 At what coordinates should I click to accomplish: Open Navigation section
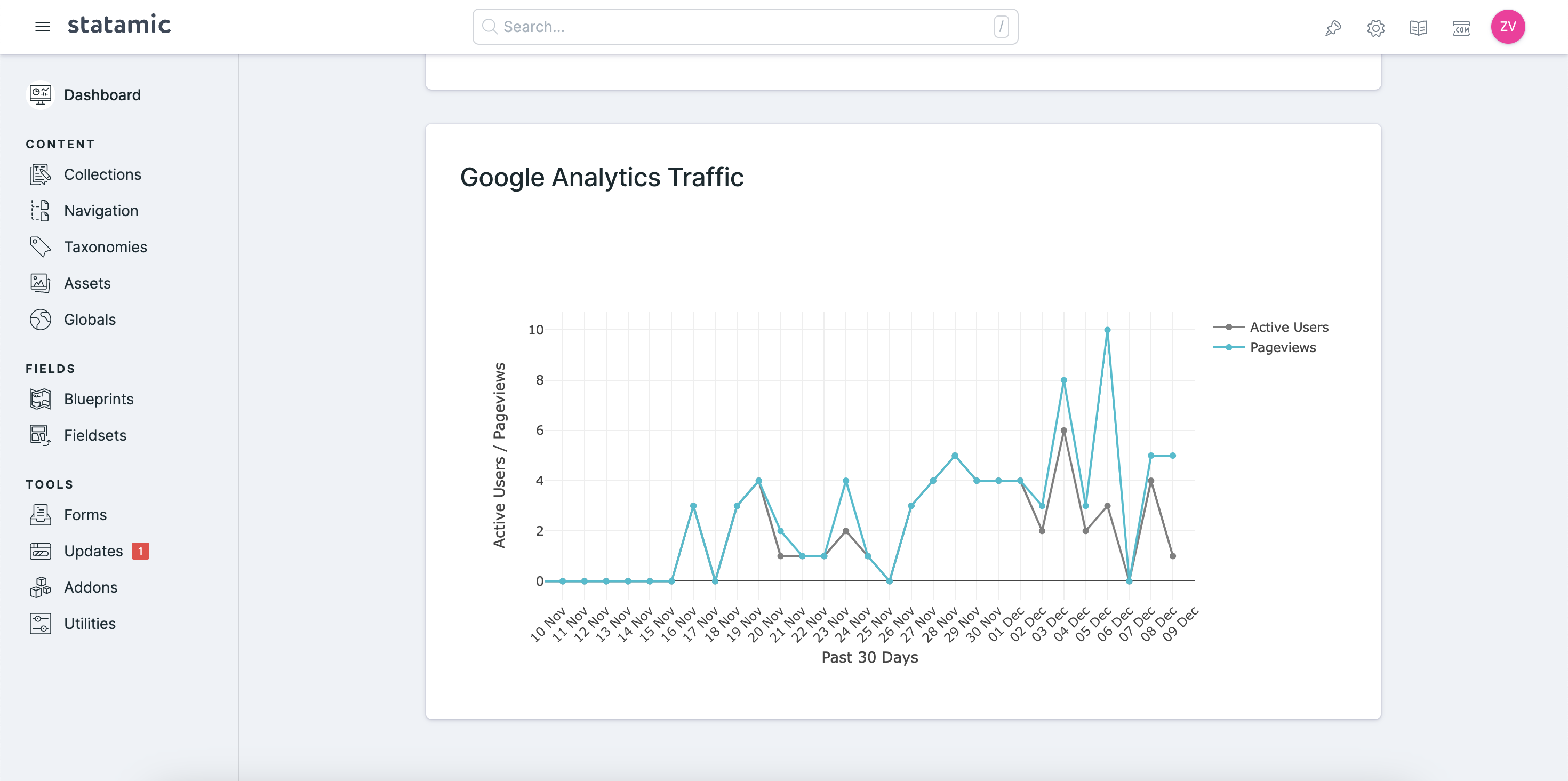click(x=101, y=211)
